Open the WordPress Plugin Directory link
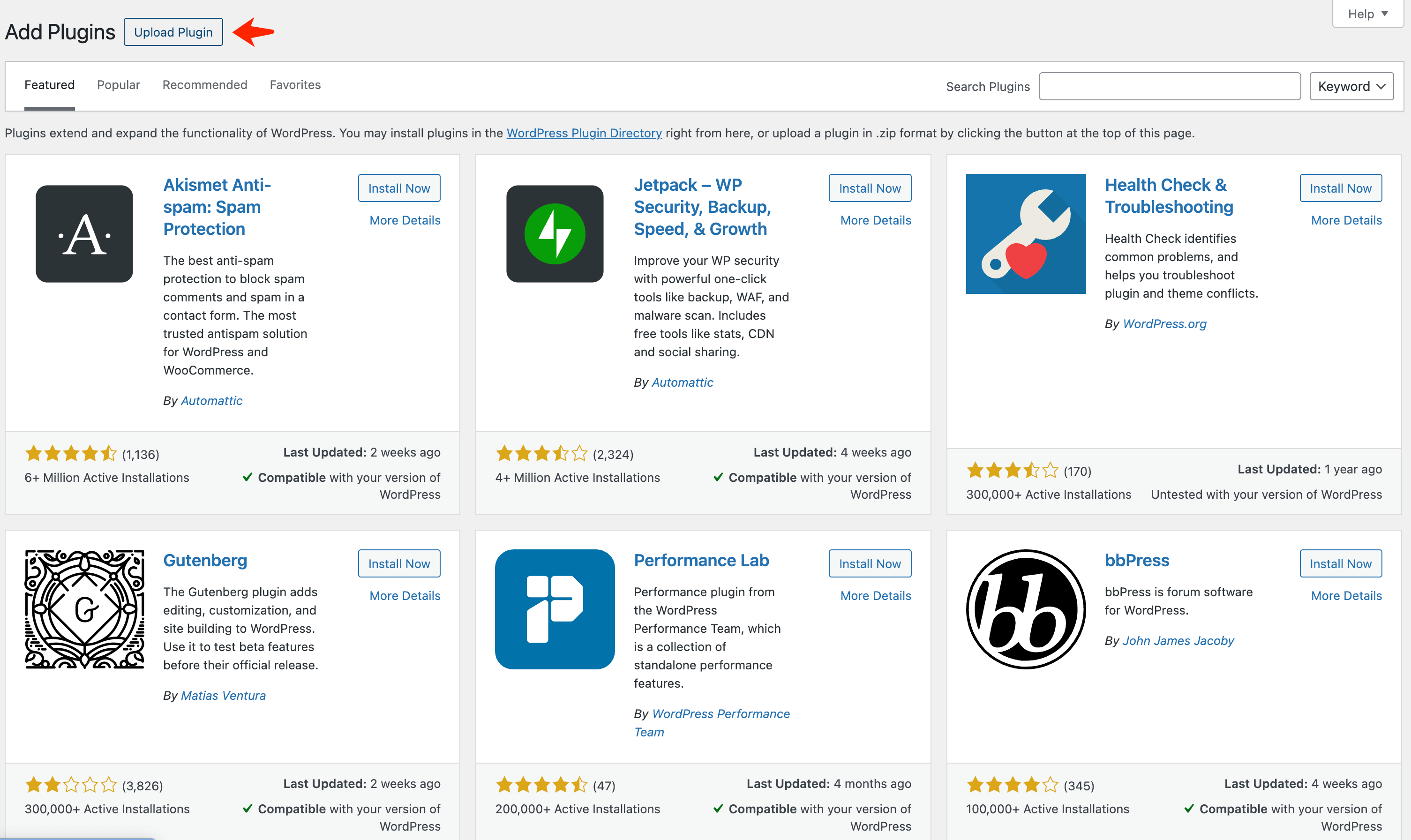Viewport: 1411px width, 840px height. (x=584, y=133)
